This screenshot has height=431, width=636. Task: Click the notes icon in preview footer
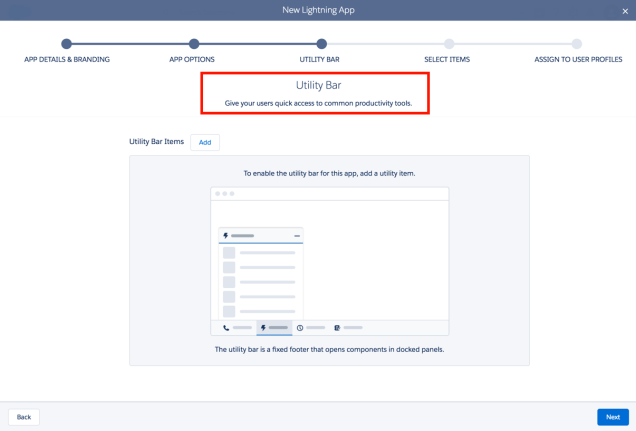(337, 328)
